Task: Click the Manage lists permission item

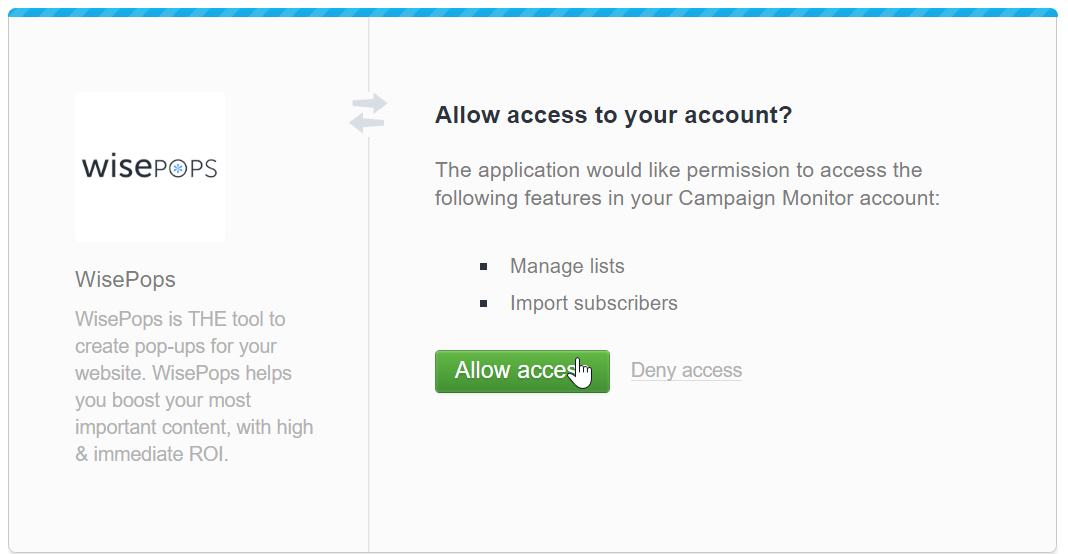Action: [x=567, y=266]
